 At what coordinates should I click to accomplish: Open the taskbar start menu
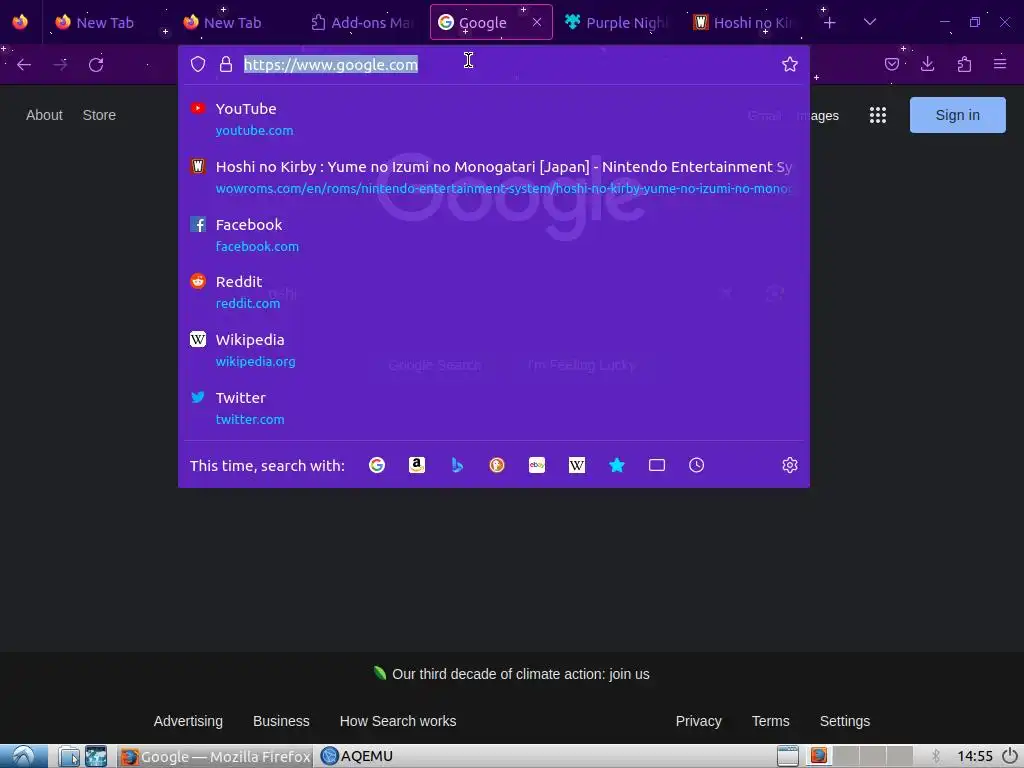click(24, 756)
